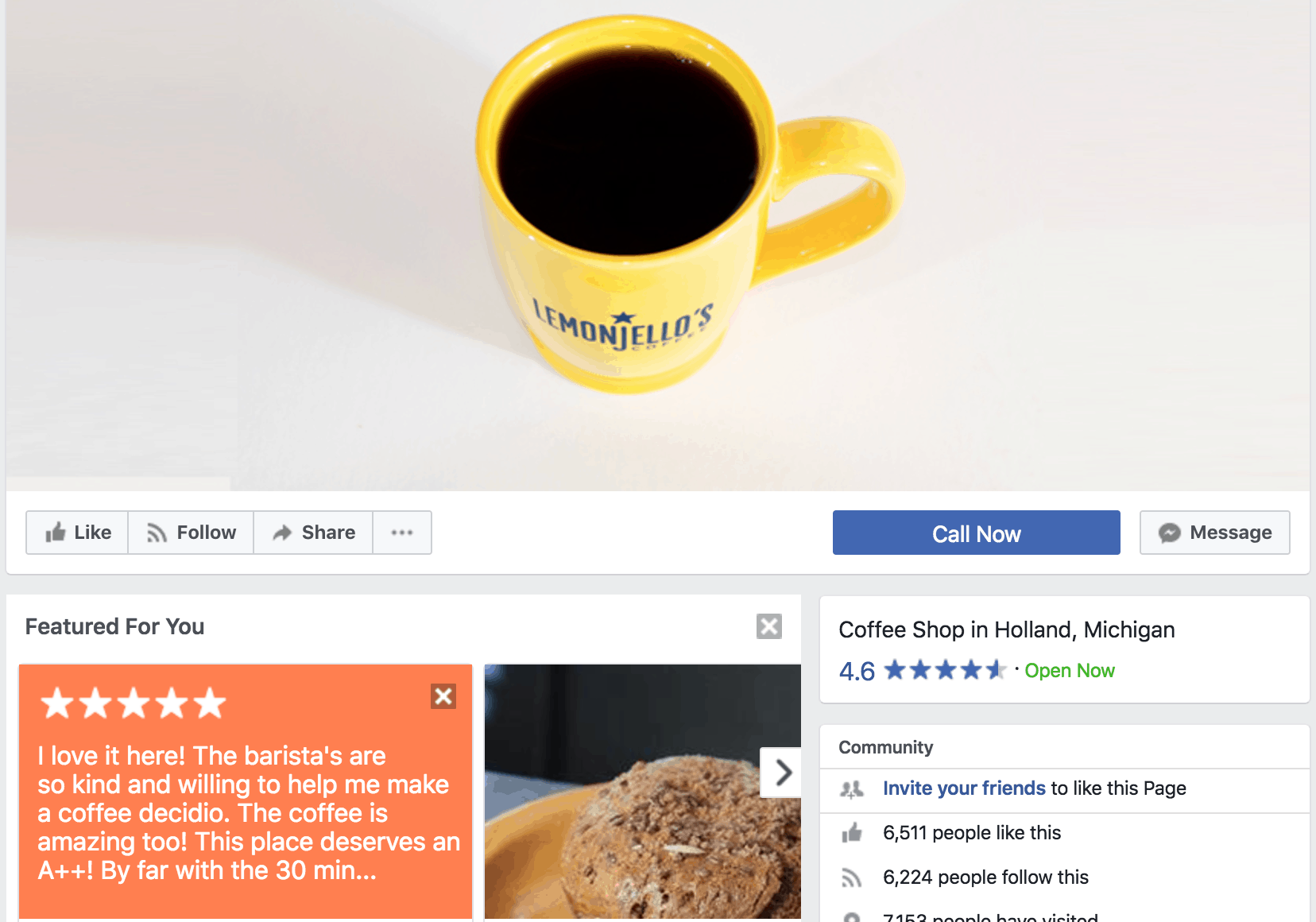Read the orange five-star review text

click(249, 813)
